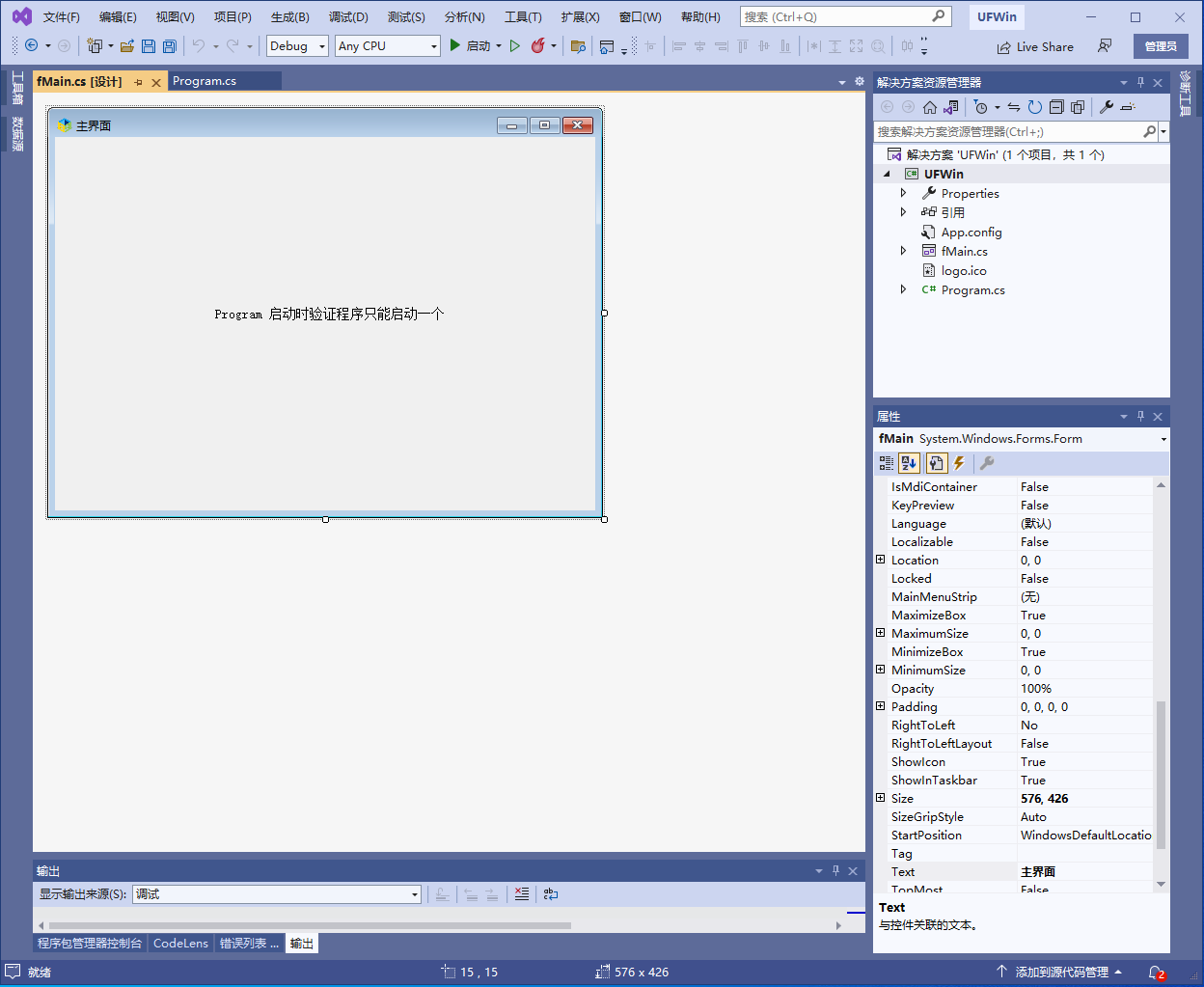1204x987 pixels.
Task: Toggle auto-hide pin on Properties panel
Action: tap(1140, 416)
